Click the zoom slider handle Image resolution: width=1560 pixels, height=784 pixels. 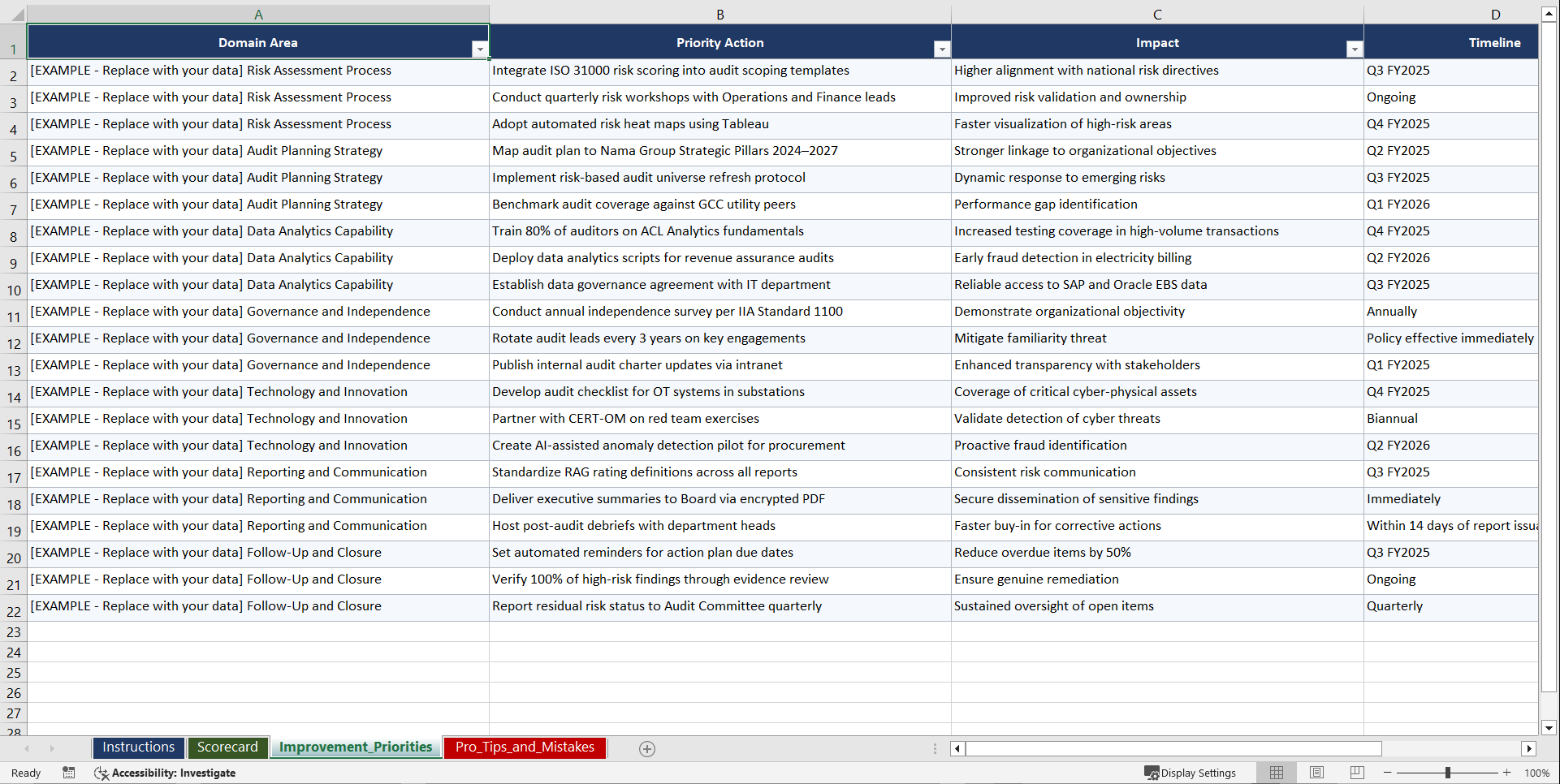click(1448, 773)
